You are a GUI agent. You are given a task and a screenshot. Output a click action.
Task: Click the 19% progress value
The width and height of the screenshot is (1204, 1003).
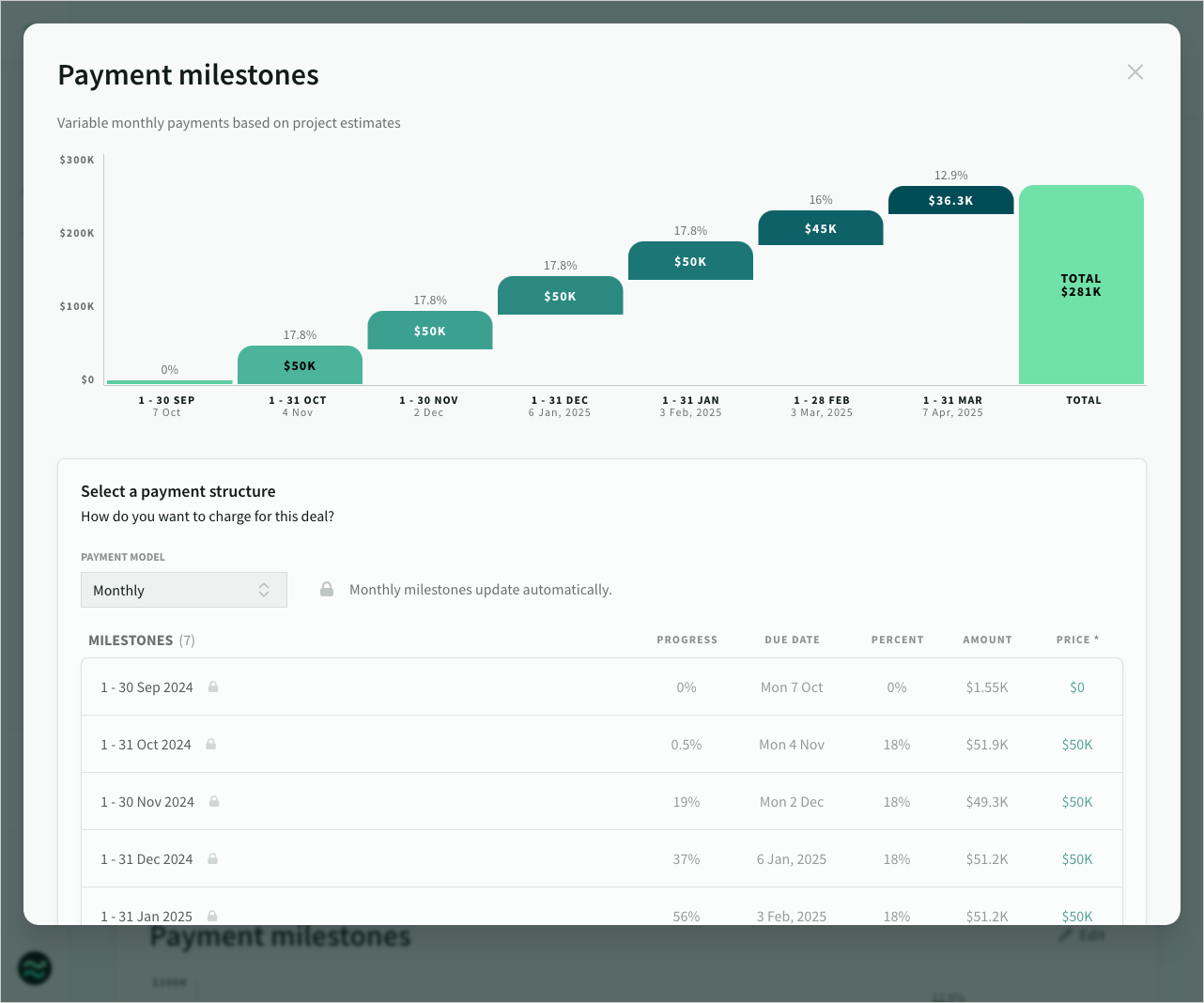(687, 802)
